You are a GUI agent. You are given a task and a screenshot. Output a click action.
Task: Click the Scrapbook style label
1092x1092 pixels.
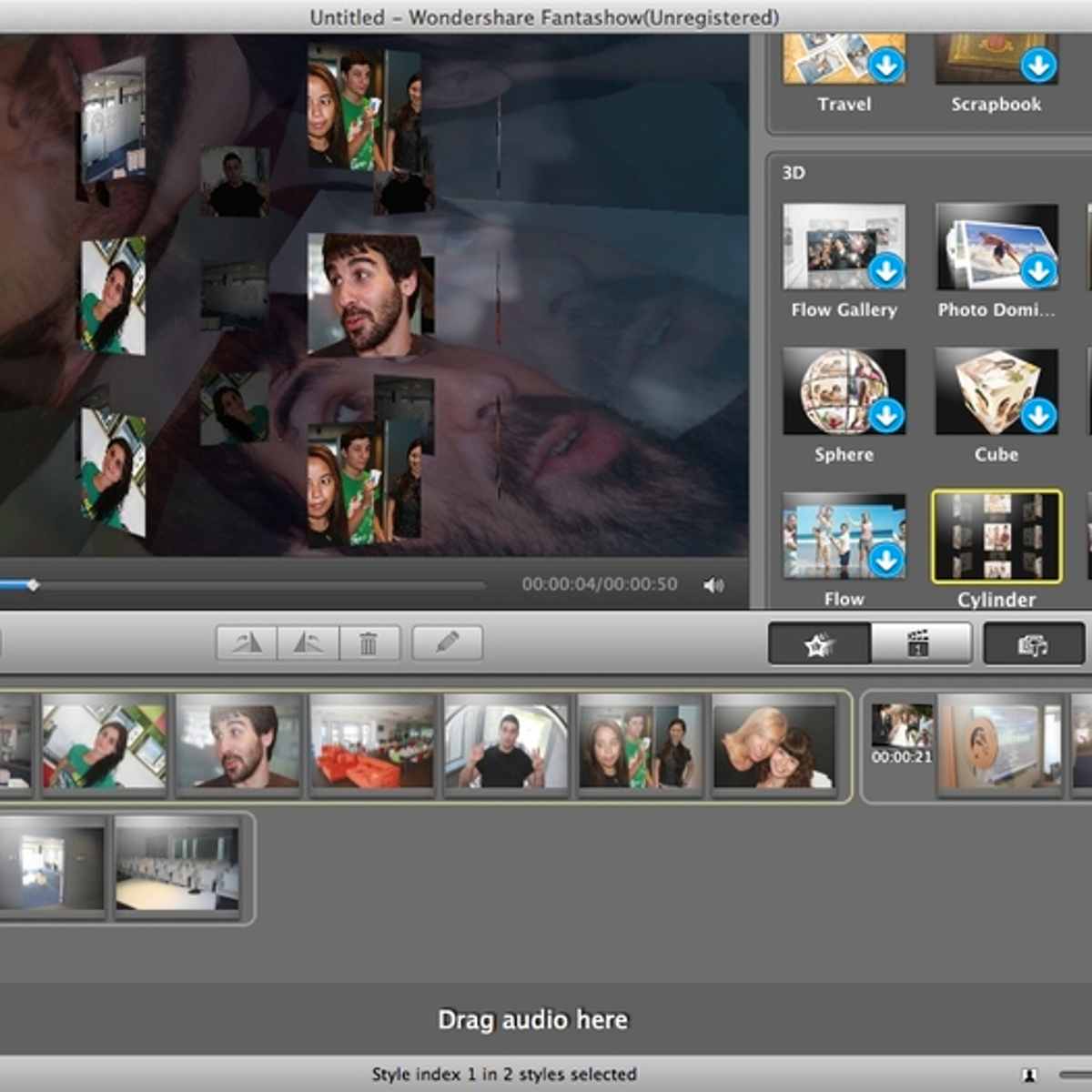click(x=996, y=105)
